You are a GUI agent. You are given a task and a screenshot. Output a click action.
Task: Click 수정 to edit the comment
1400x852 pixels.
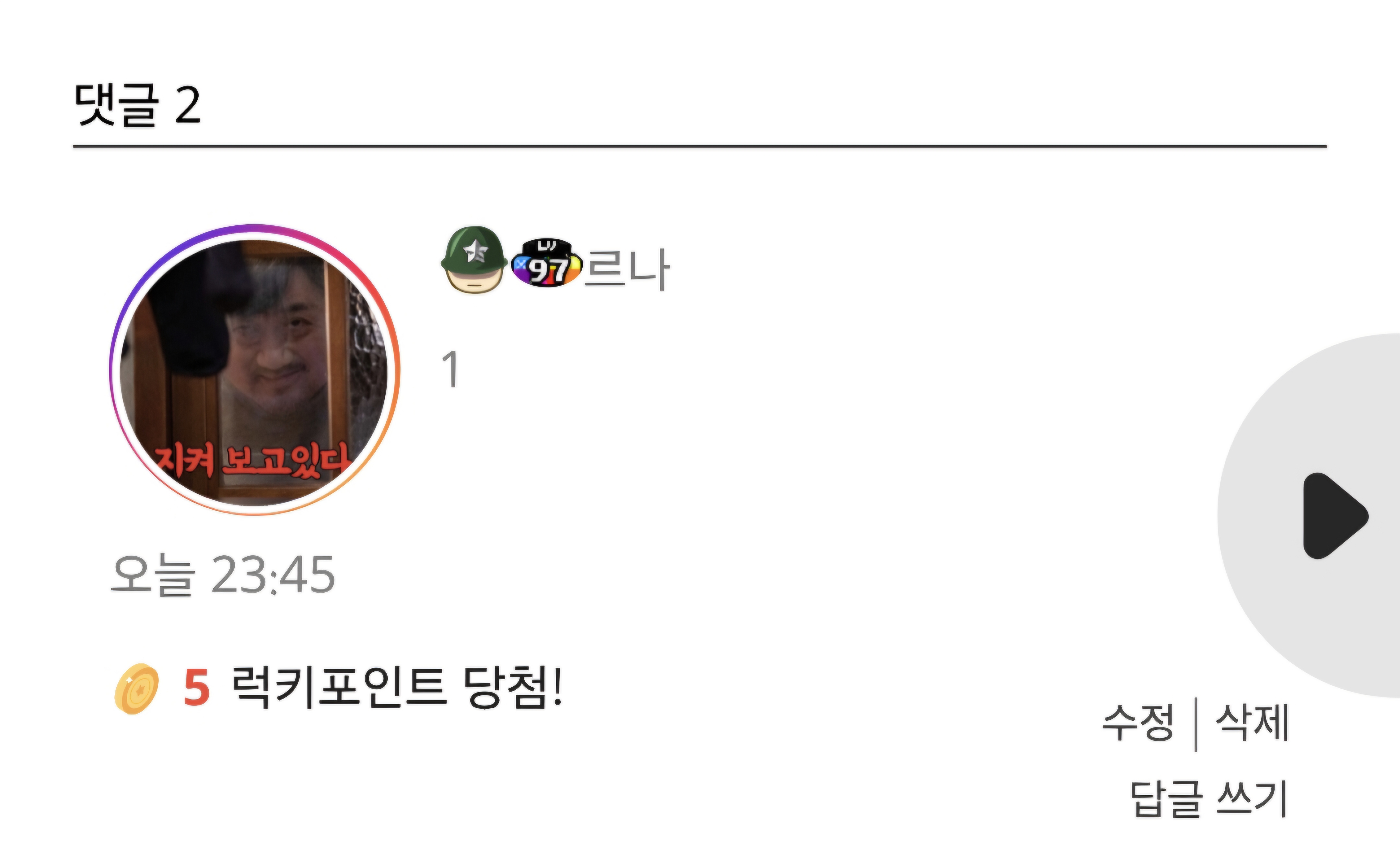tap(1138, 723)
